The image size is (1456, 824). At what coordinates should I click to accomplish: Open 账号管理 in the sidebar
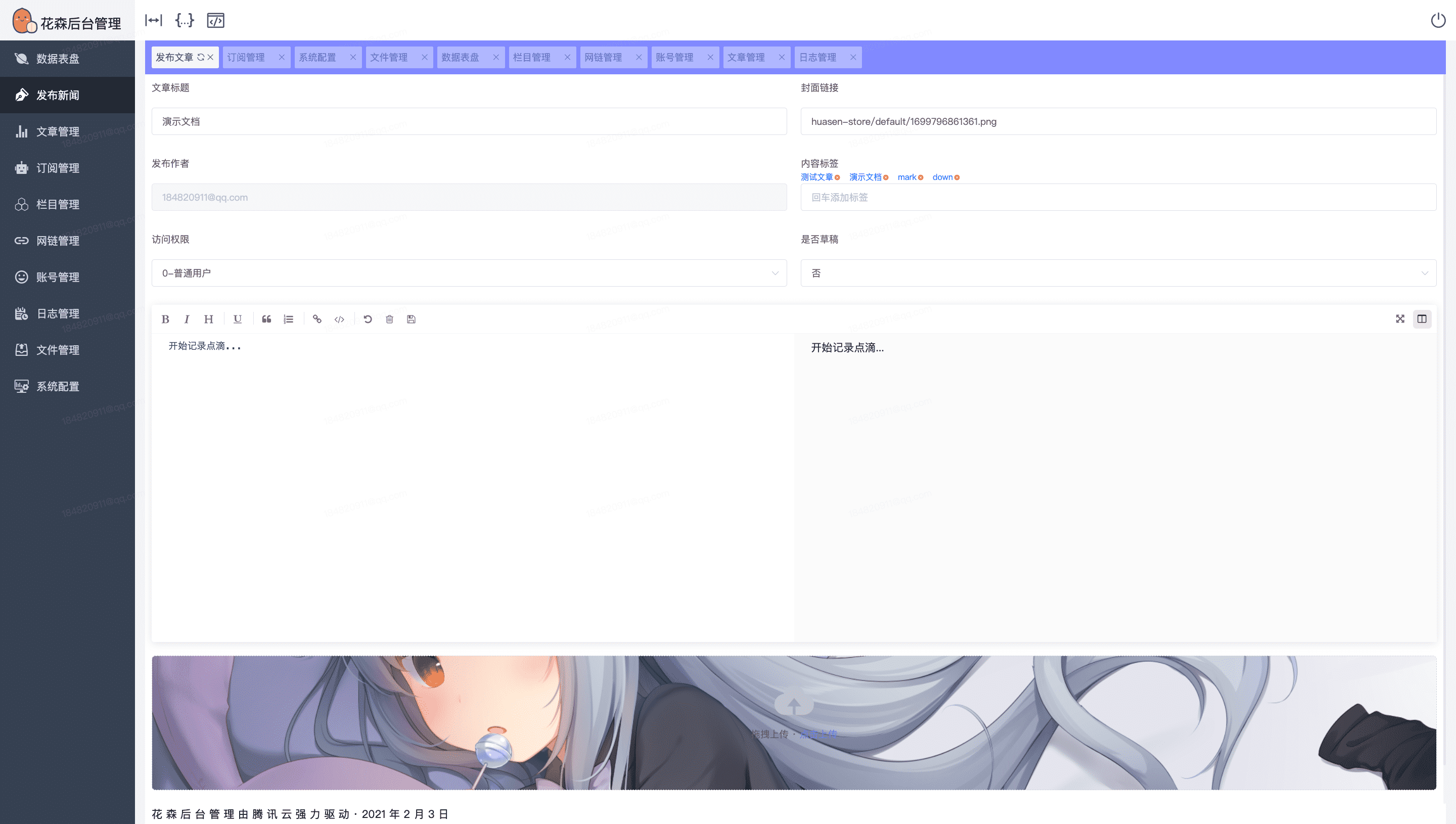[67, 277]
